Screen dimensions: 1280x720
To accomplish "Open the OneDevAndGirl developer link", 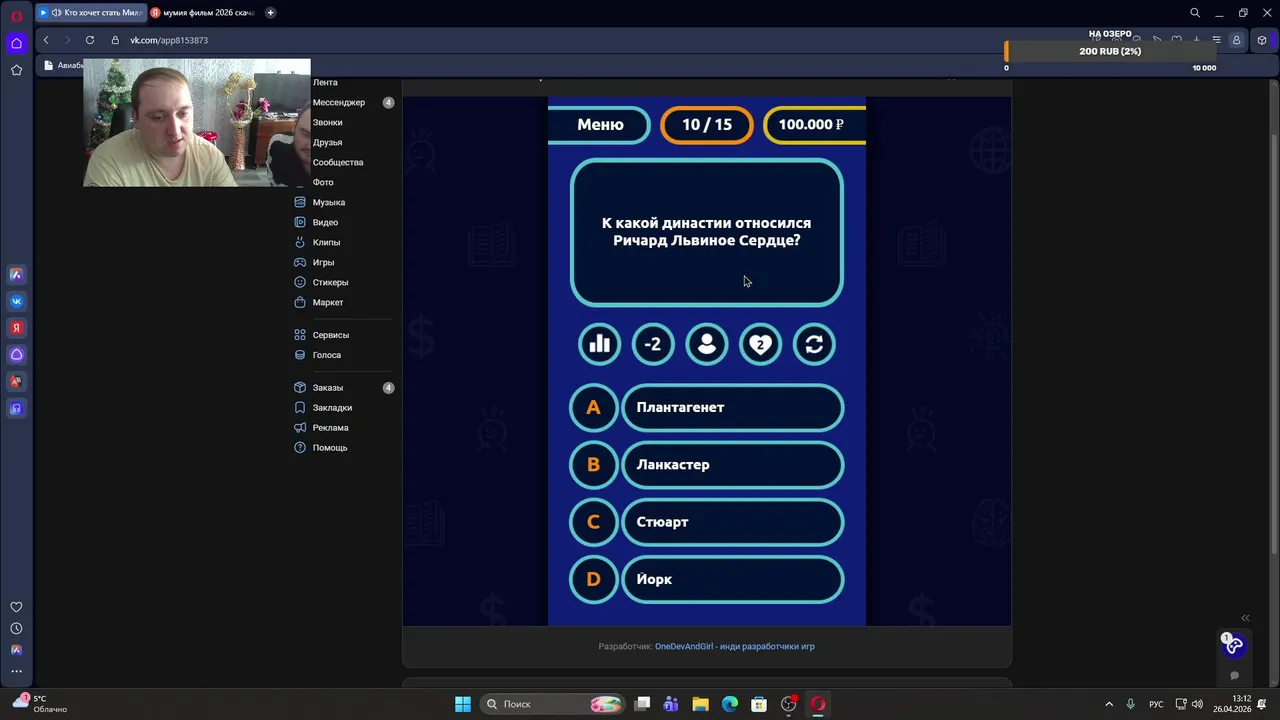I will 734,647.
